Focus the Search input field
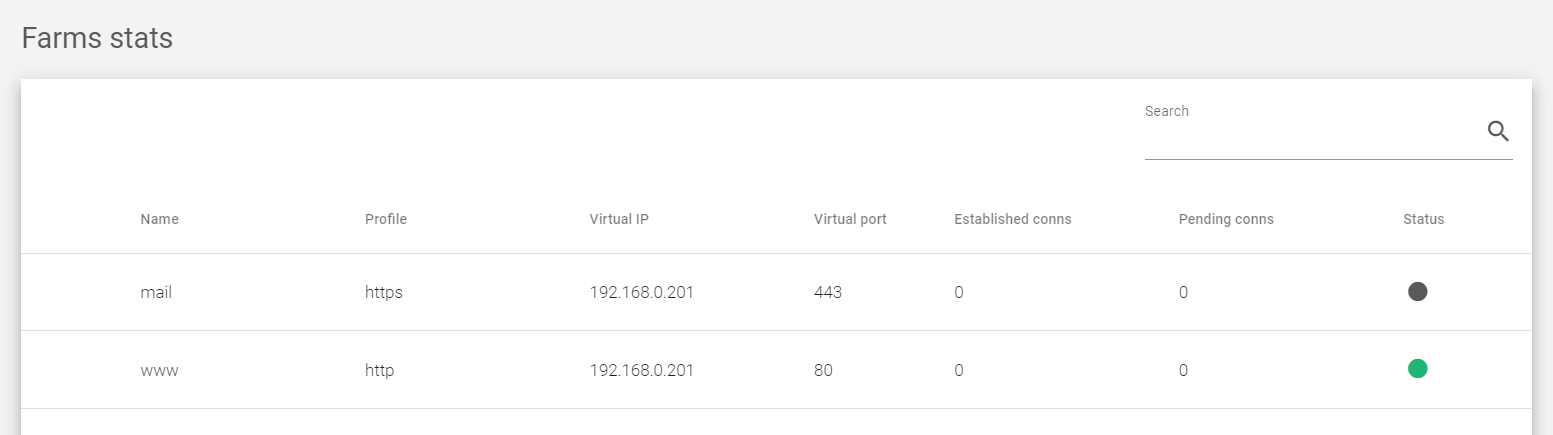1553x435 pixels. pyautogui.click(x=1312, y=136)
